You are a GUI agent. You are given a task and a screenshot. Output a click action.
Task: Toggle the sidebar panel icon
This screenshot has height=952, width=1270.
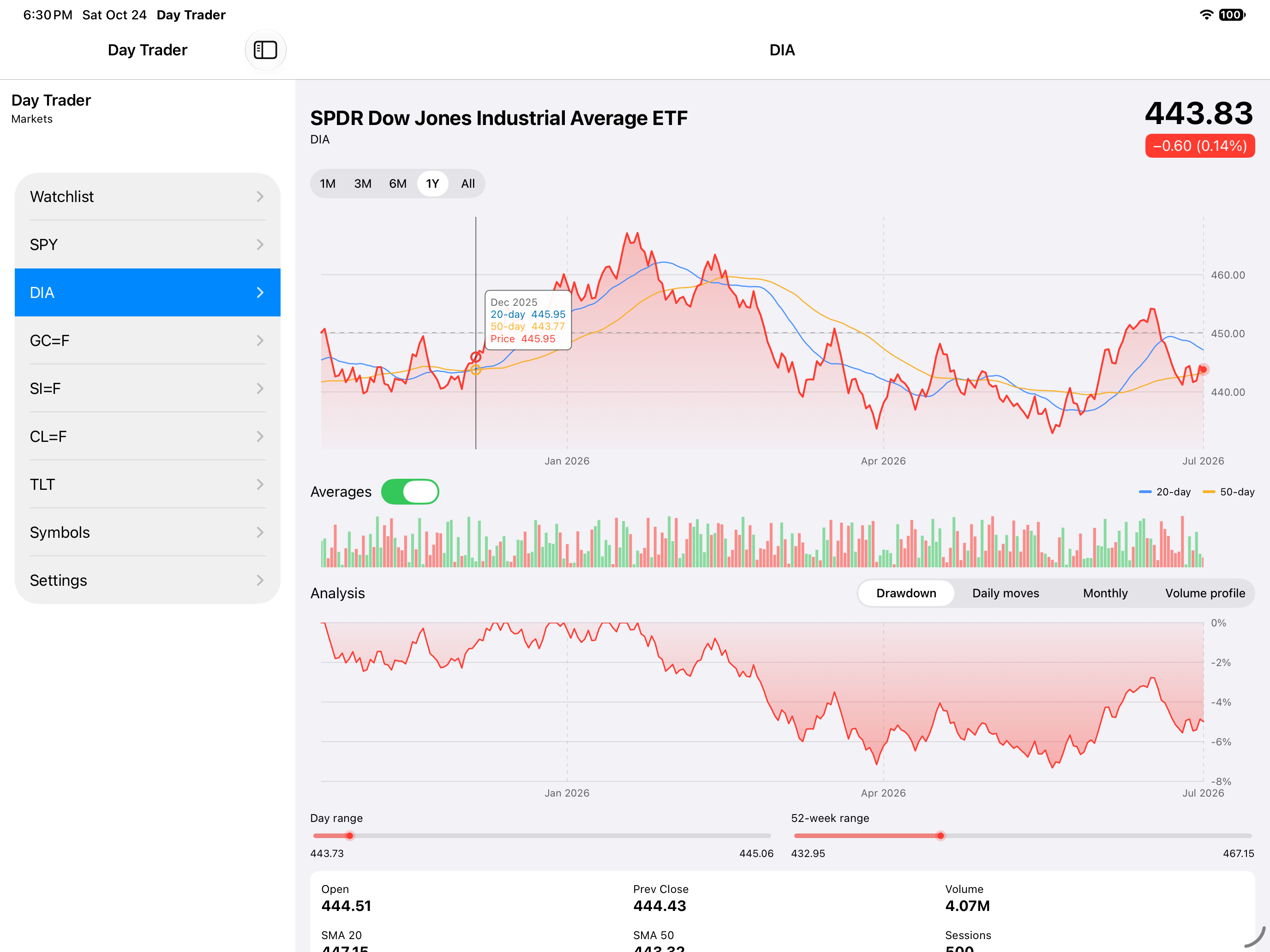point(265,50)
